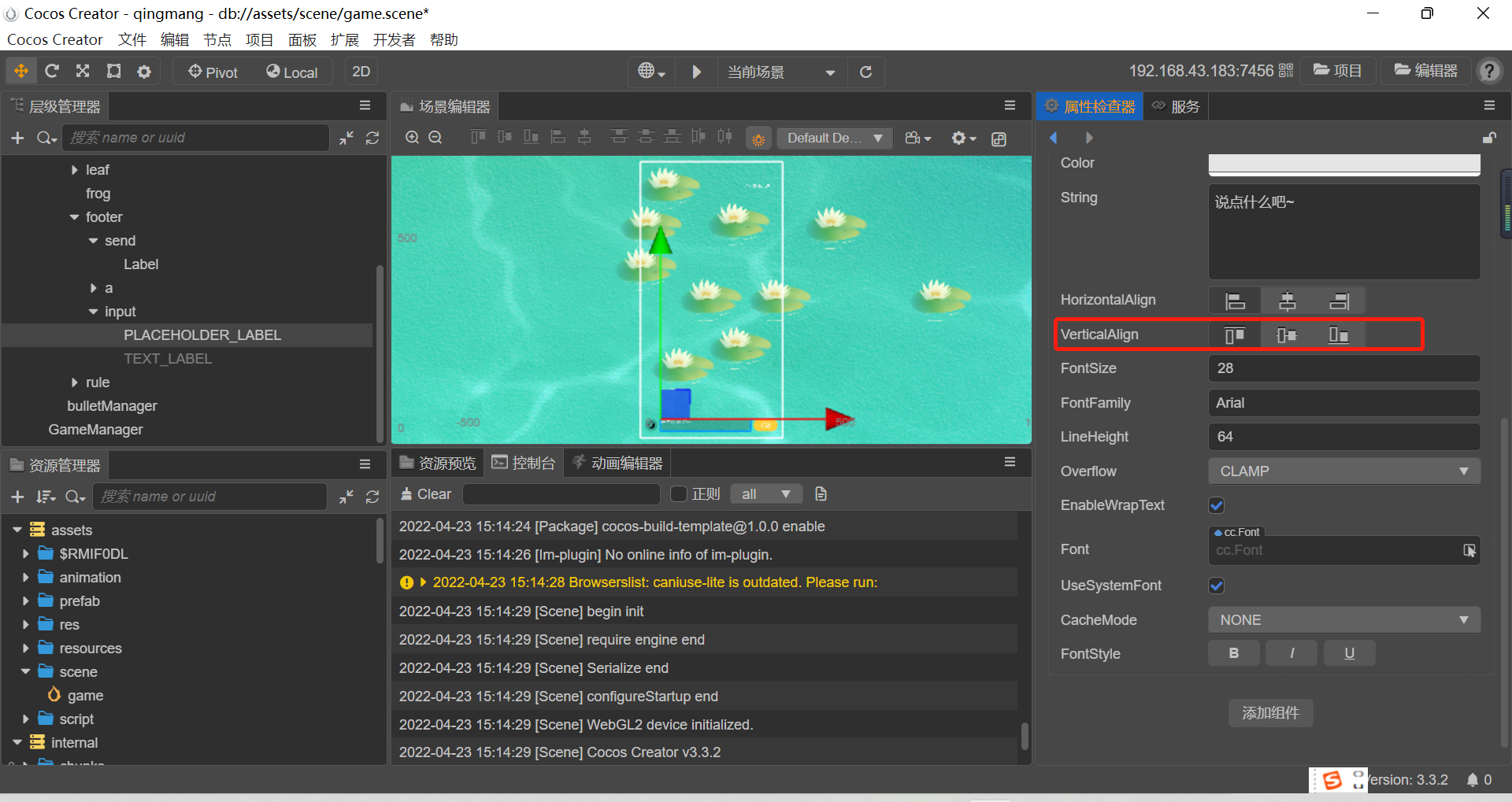The width and height of the screenshot is (1512, 802).
Task: Enable the 正则 regex checkbox
Action: click(679, 494)
